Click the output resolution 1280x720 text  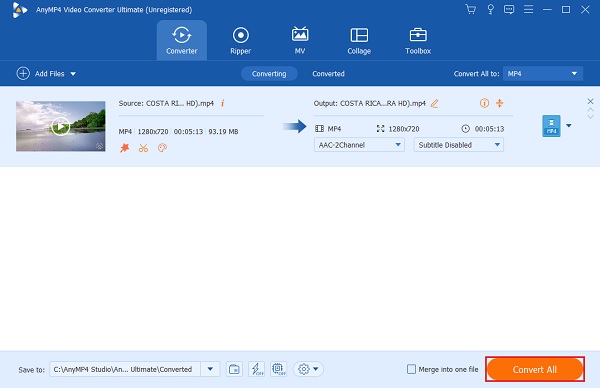(x=404, y=129)
